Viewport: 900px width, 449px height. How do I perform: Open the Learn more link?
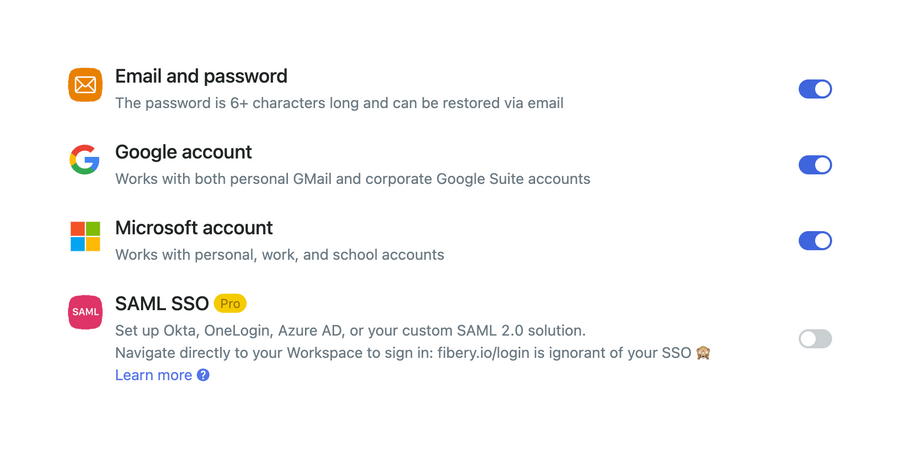click(x=153, y=375)
